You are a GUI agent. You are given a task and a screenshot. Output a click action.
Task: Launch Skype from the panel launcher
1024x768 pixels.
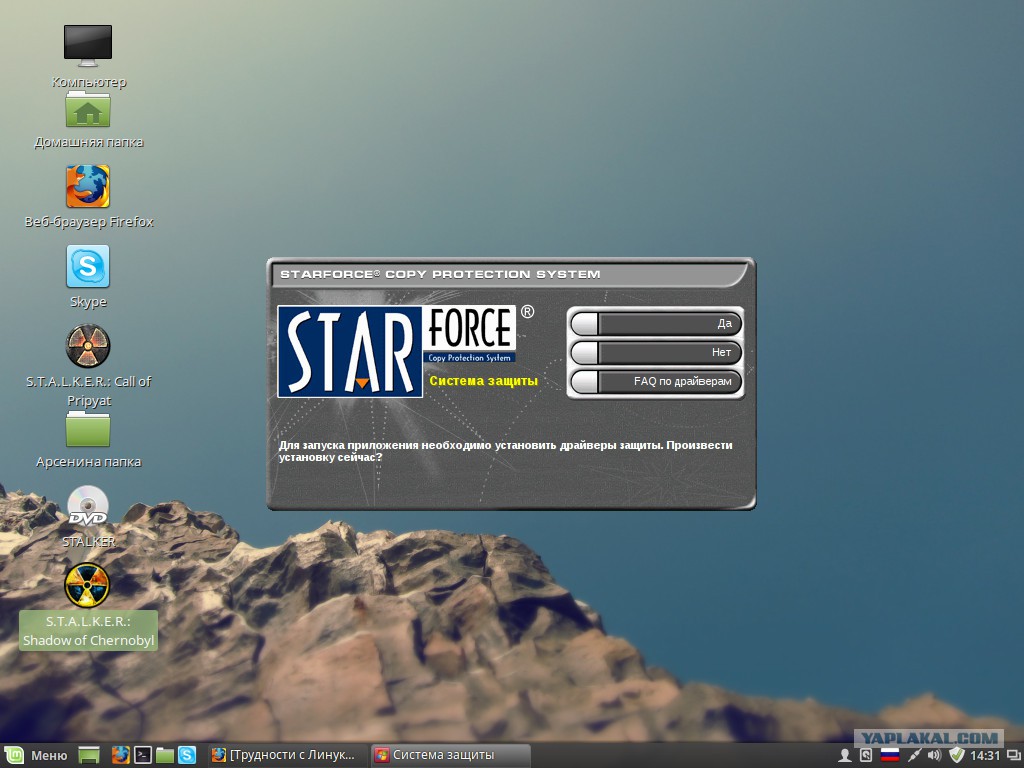pos(187,756)
